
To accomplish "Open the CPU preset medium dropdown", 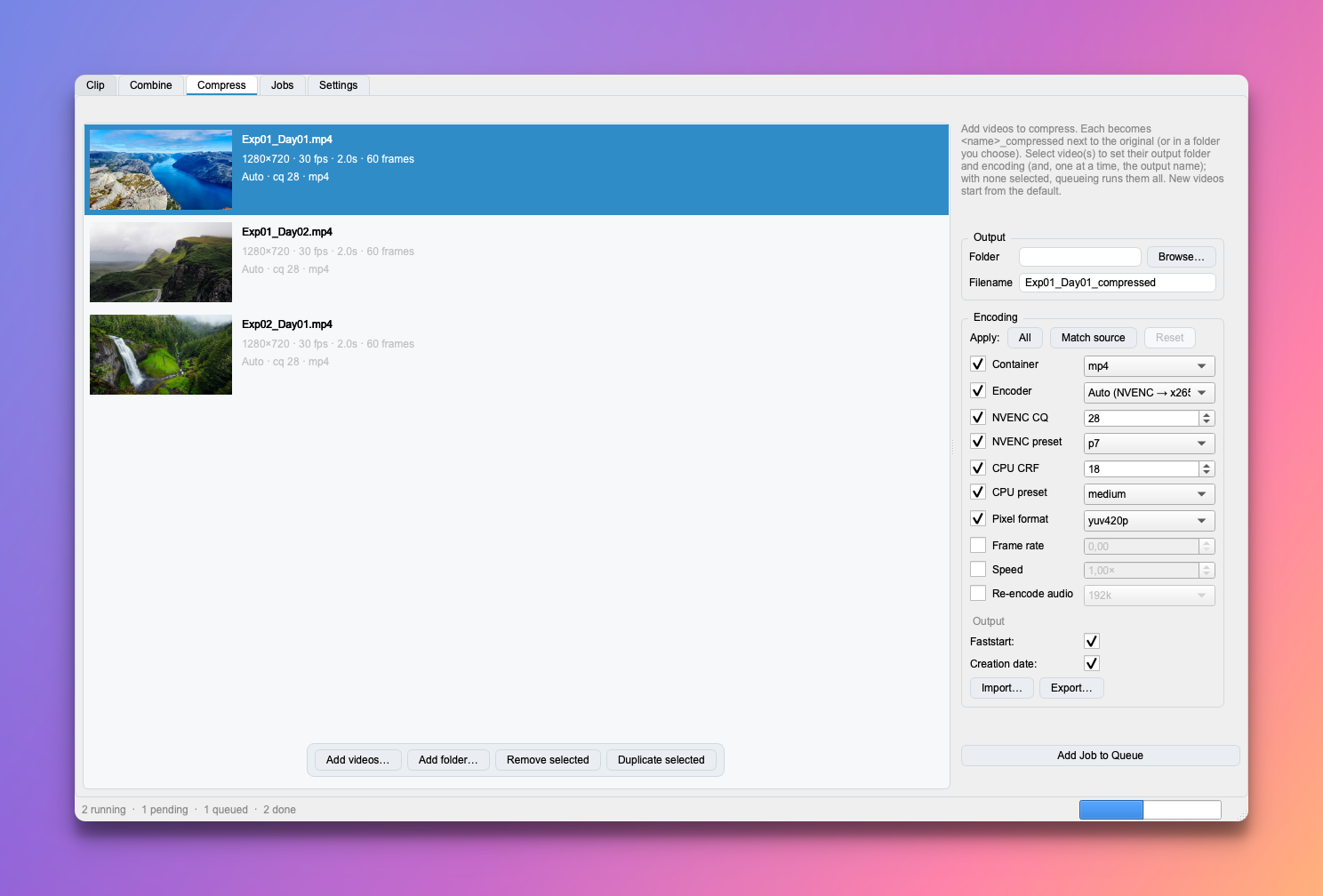I will tap(1149, 494).
